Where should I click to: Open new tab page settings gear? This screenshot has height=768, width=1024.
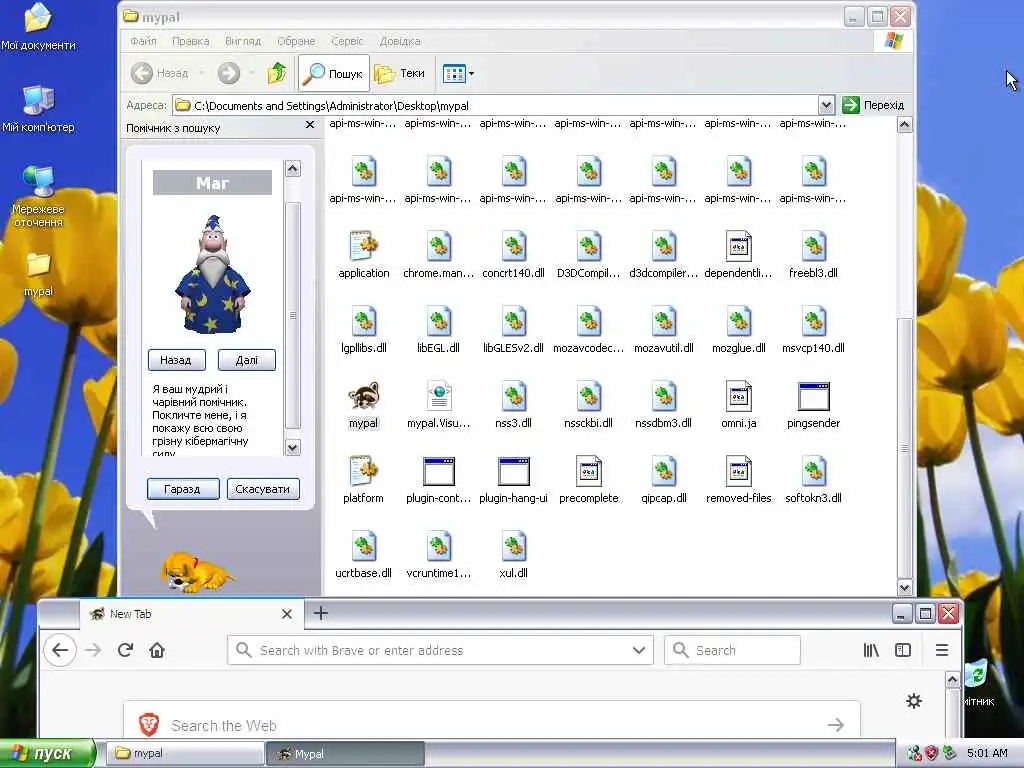coord(914,701)
